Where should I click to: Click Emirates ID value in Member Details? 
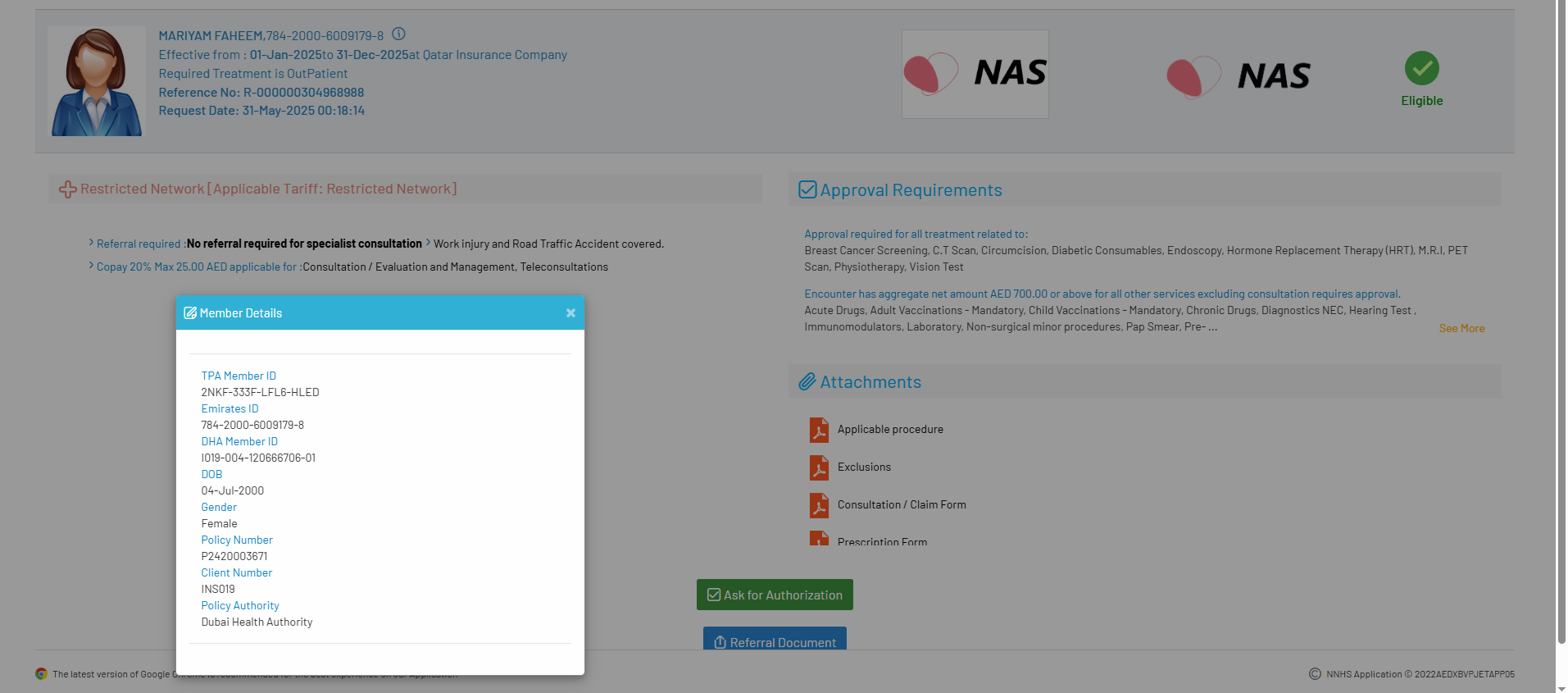click(252, 425)
